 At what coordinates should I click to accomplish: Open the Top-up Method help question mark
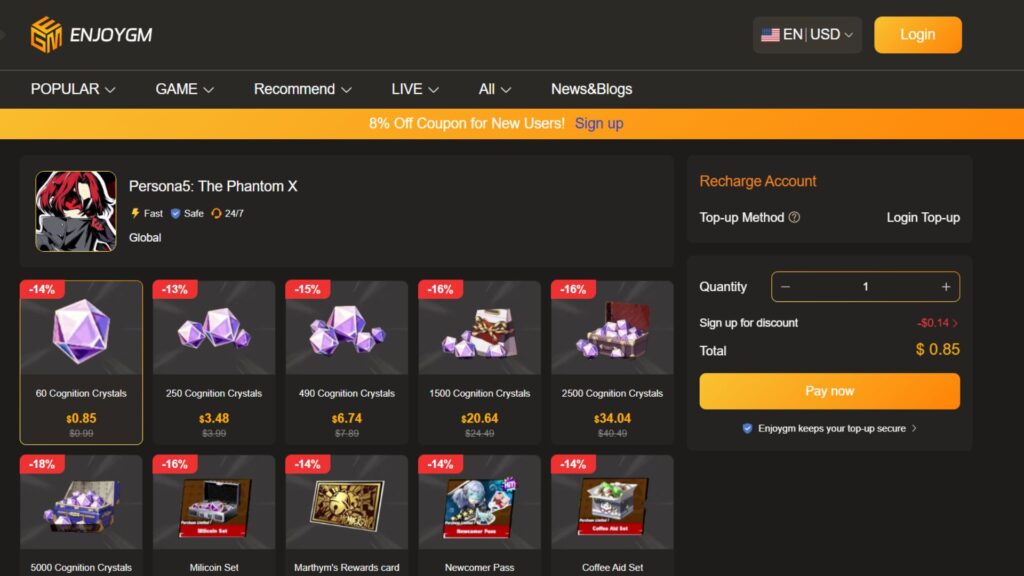pyautogui.click(x=794, y=217)
